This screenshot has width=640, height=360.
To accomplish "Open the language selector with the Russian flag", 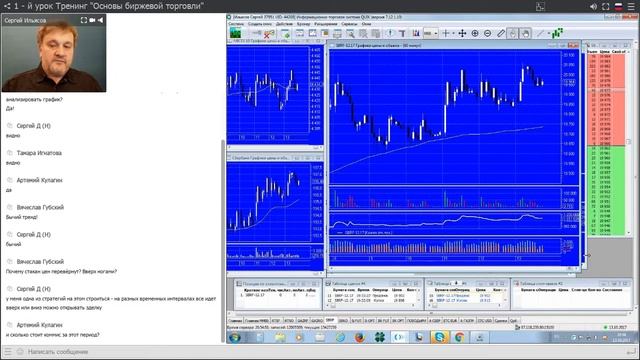I will pos(618,7).
